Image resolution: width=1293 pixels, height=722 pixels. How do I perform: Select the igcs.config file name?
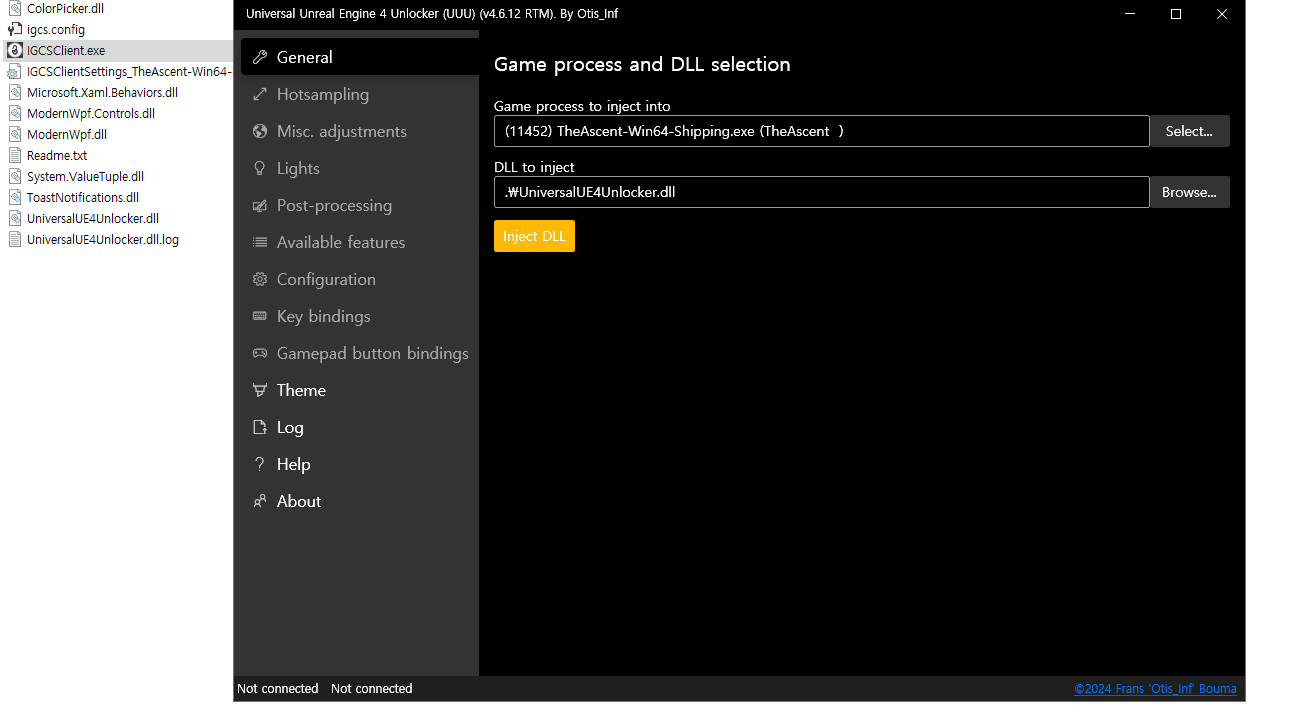tap(56, 29)
